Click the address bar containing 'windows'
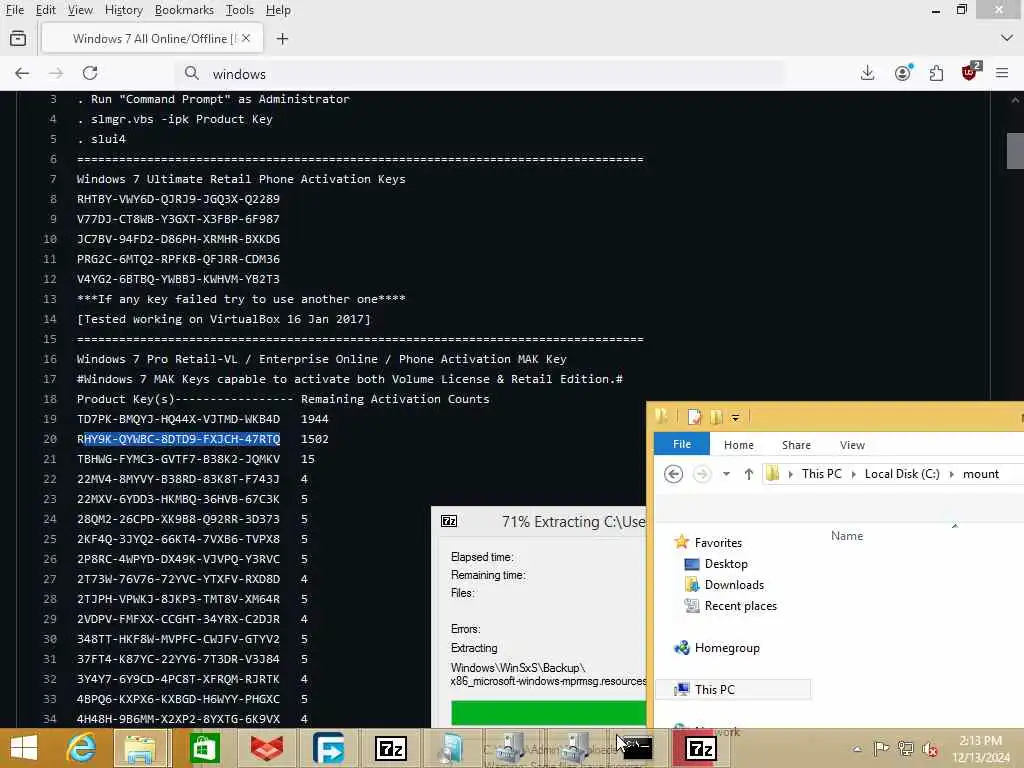The height and width of the screenshot is (768, 1024). (480, 74)
